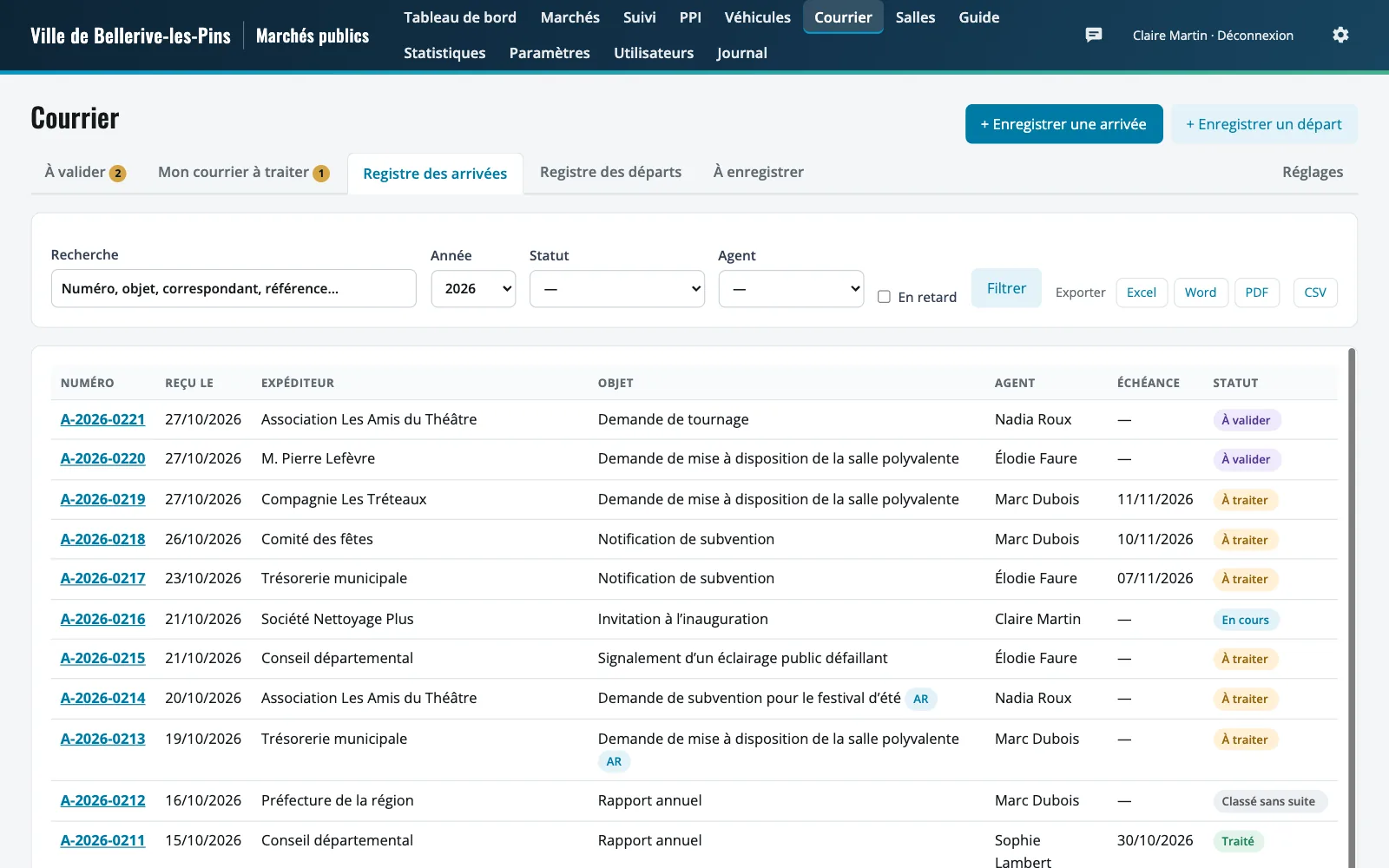1389x868 pixels.
Task: Open mail record A-2026-0211
Action: [x=102, y=840]
